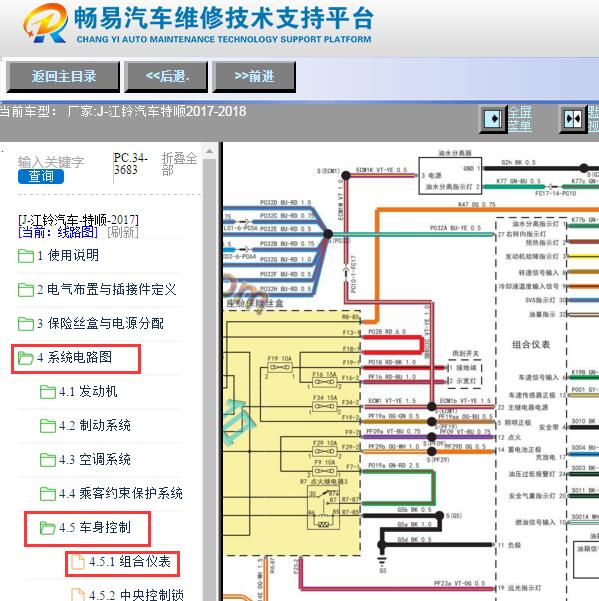This screenshot has height=601, width=599.
Task: Click the P02B RD 6.0 wire label
Action: 387,332
